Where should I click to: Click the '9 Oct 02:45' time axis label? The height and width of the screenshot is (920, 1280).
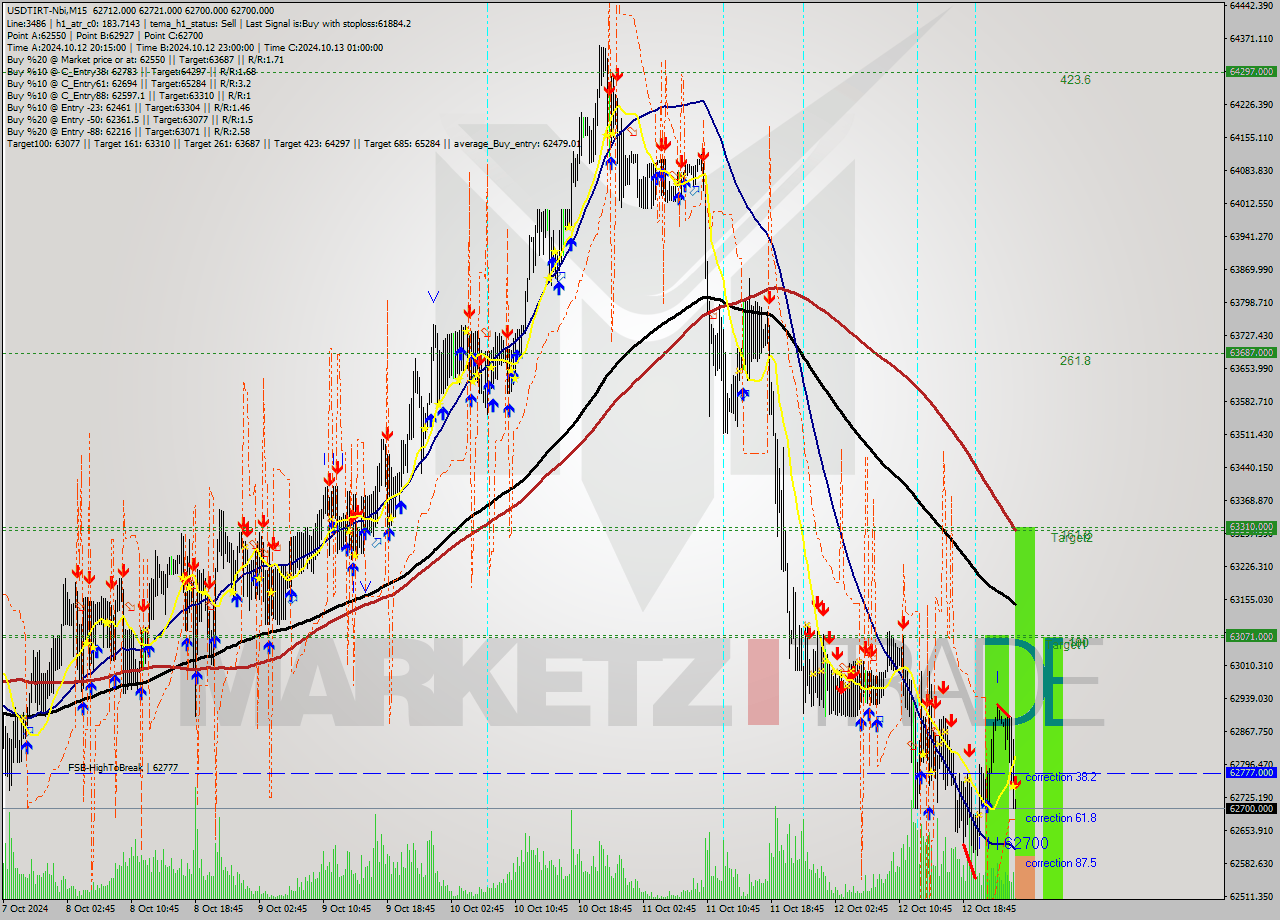285,910
